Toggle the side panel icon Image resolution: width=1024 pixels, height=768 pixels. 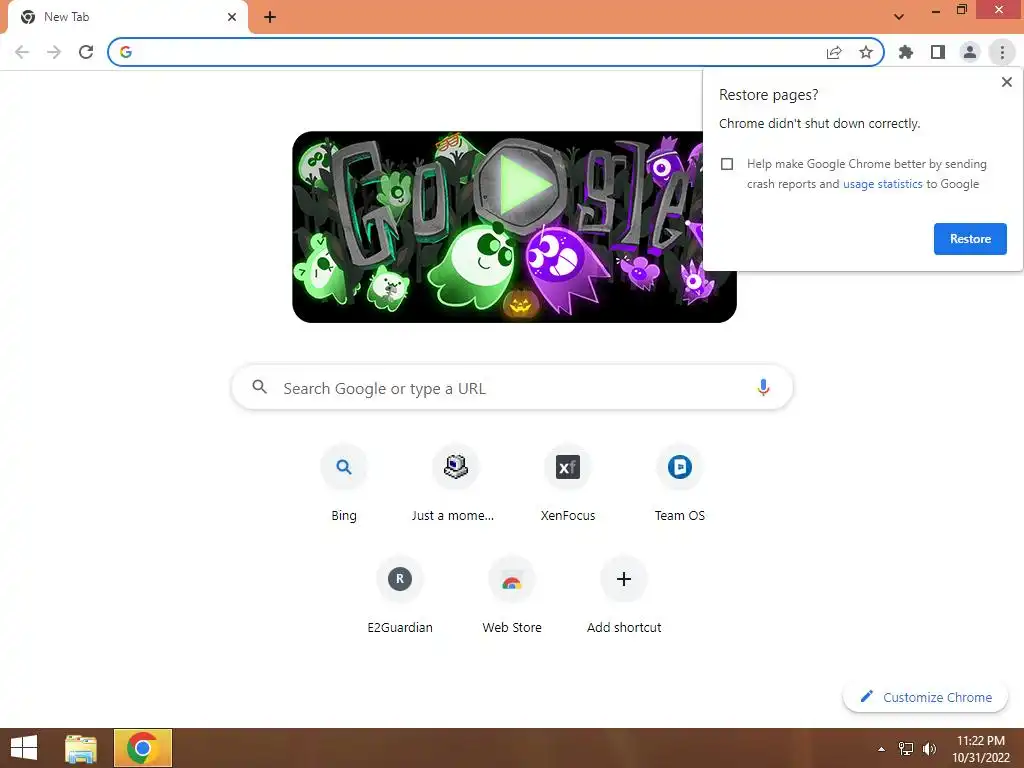(938, 52)
